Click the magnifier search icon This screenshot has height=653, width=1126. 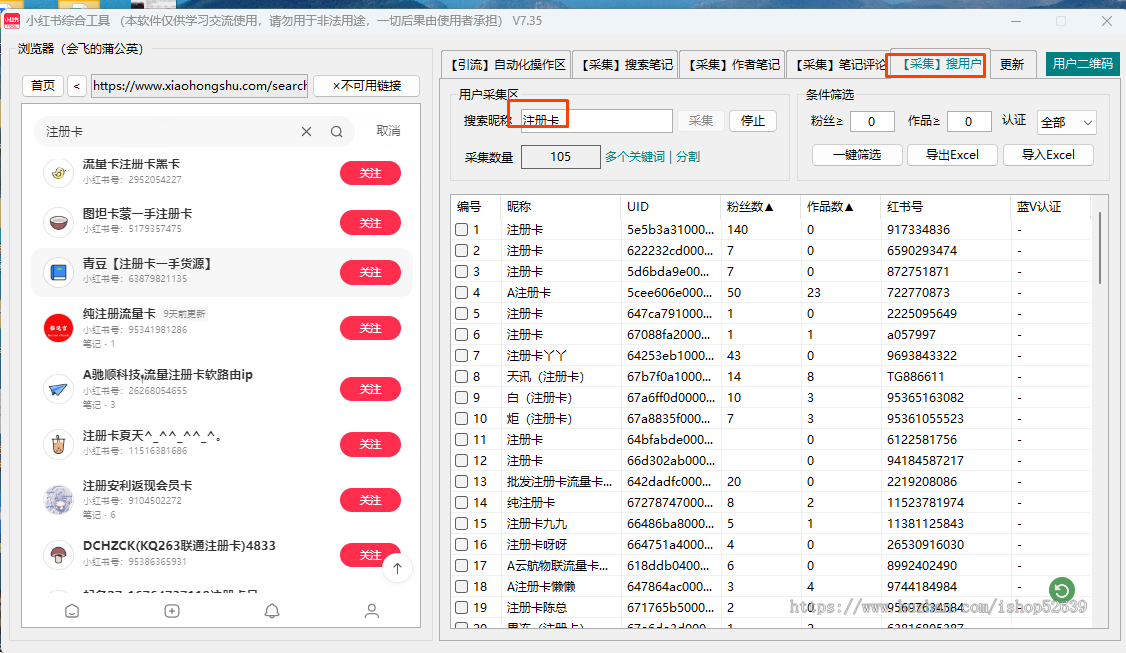click(337, 132)
